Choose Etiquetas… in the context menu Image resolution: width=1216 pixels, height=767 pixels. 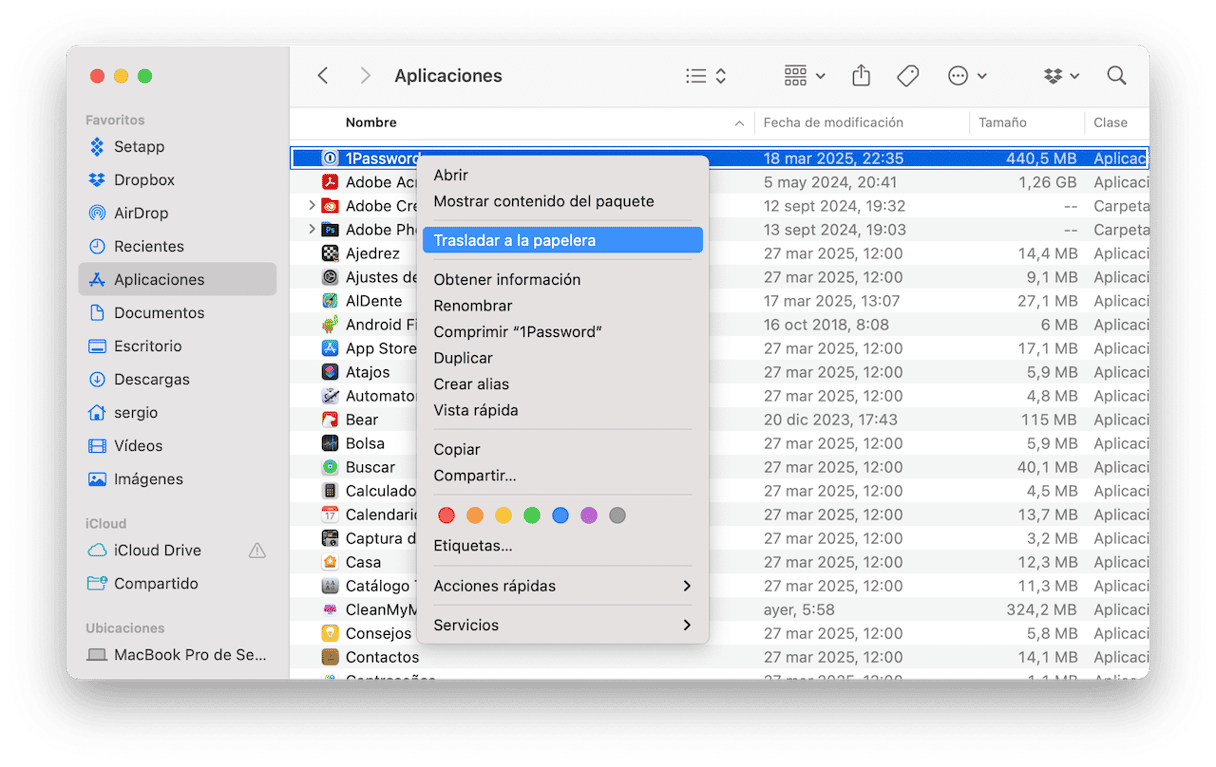(563, 546)
